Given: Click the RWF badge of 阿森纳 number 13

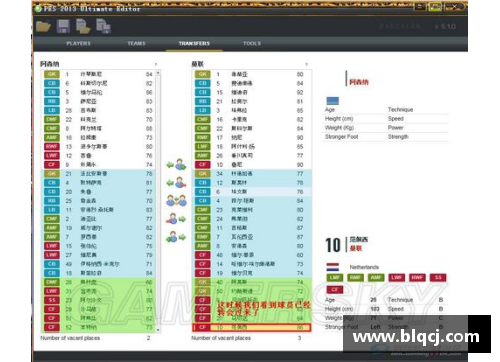Looking at the screenshot, I should click(52, 146).
